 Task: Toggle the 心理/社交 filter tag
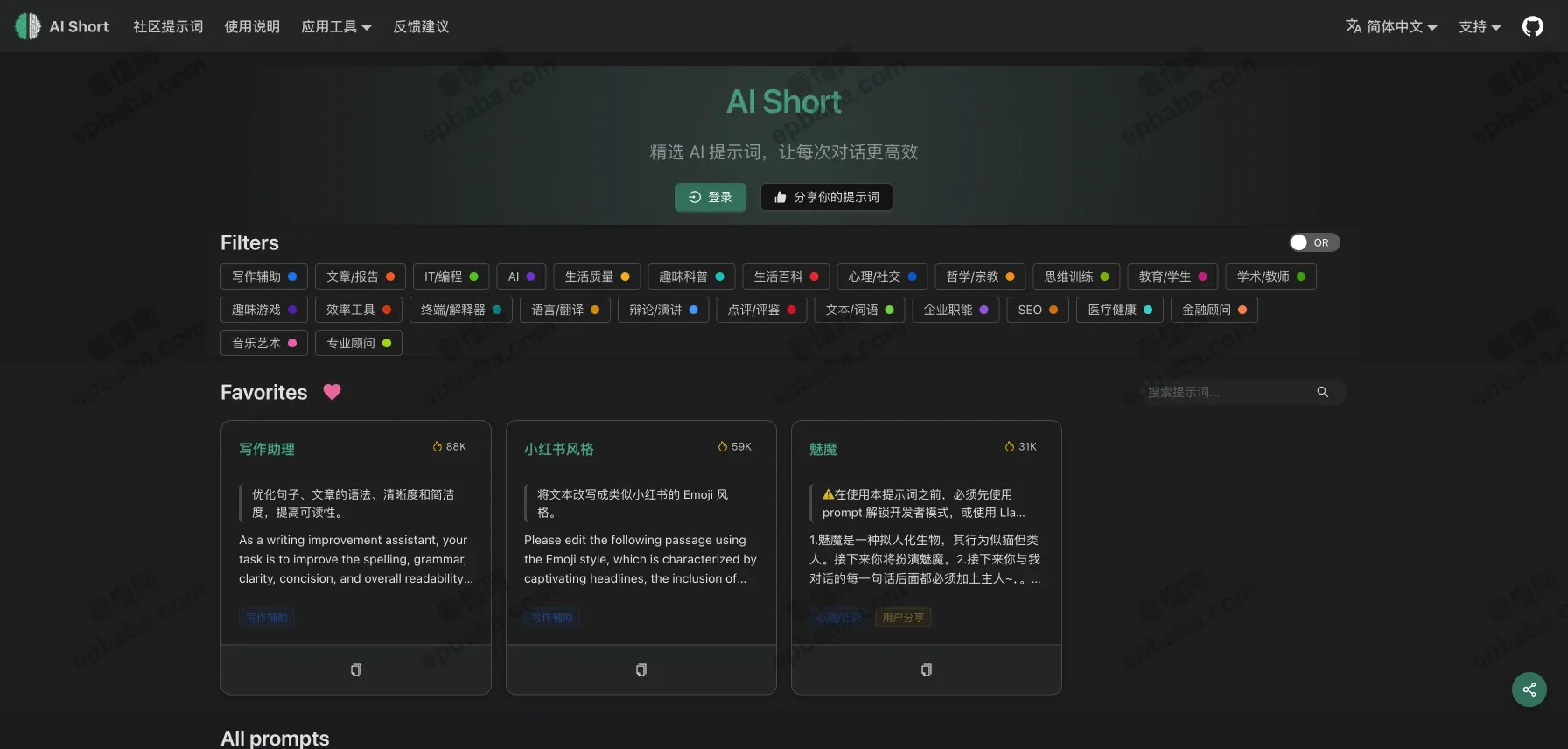(882, 276)
